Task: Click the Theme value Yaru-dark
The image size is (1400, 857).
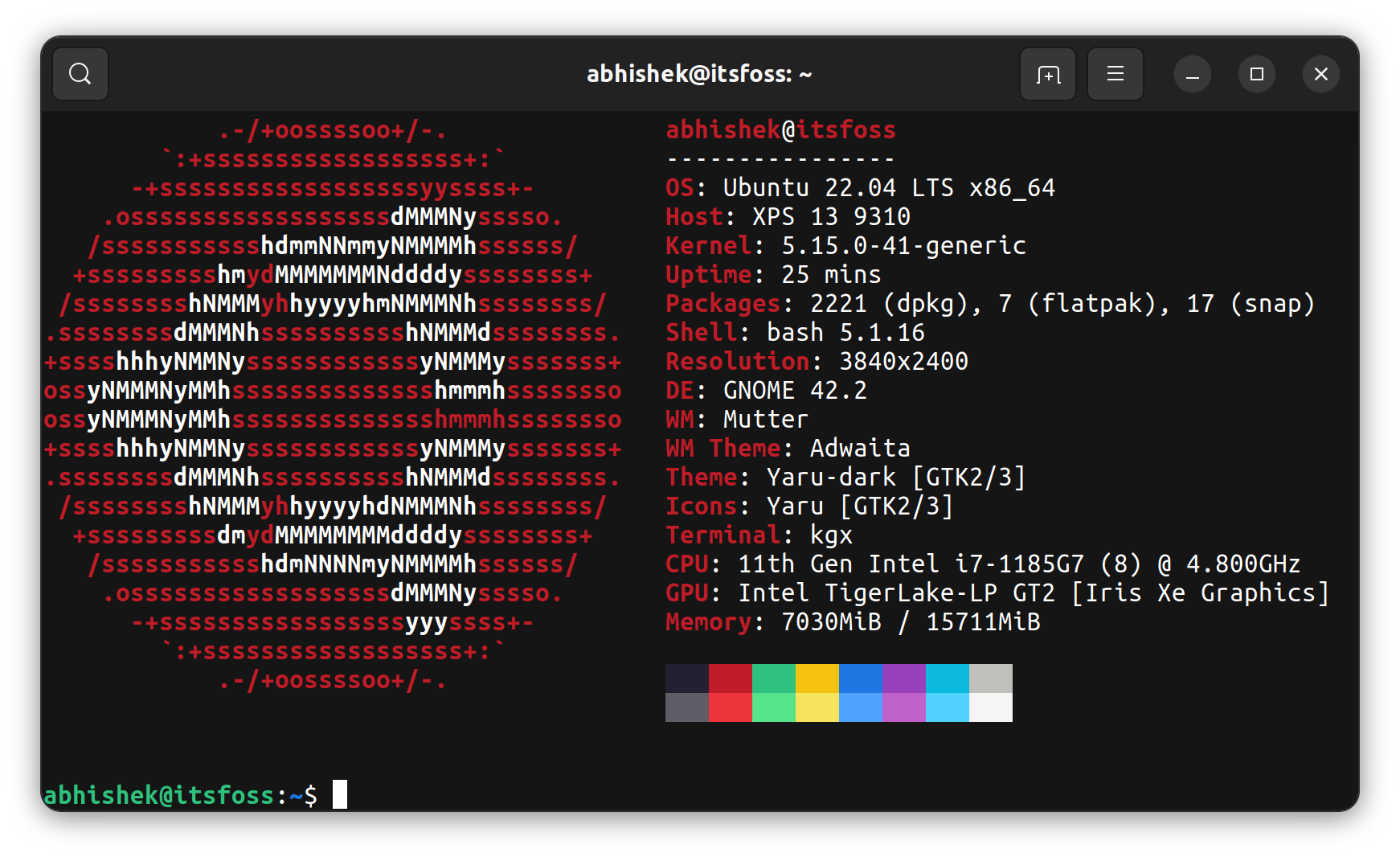Action: pos(831,478)
